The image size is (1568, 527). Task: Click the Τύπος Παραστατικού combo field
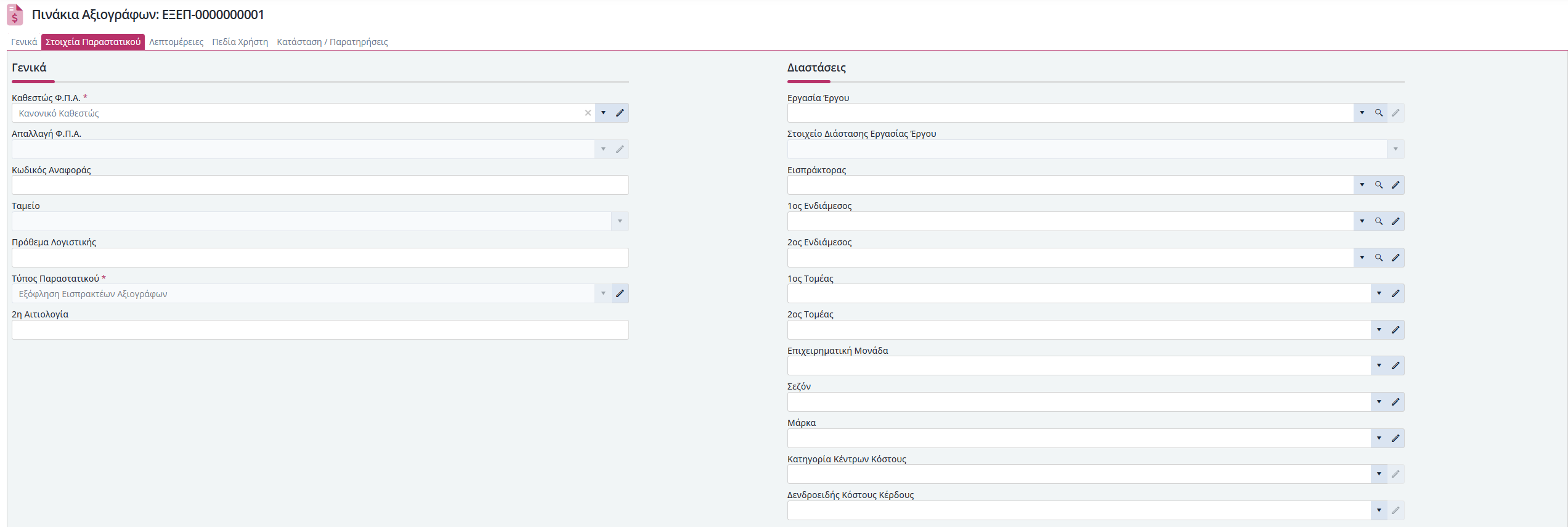tap(303, 293)
